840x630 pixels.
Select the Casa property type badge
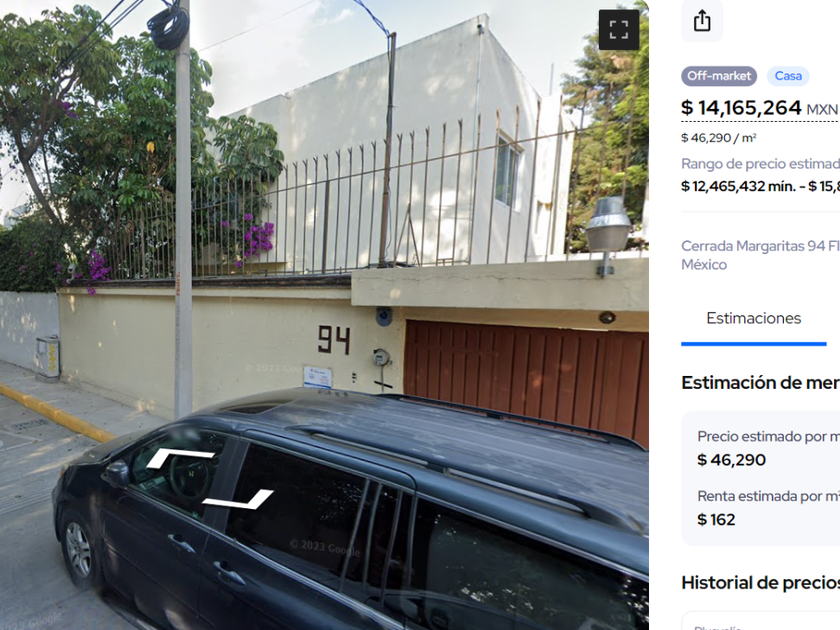[788, 76]
